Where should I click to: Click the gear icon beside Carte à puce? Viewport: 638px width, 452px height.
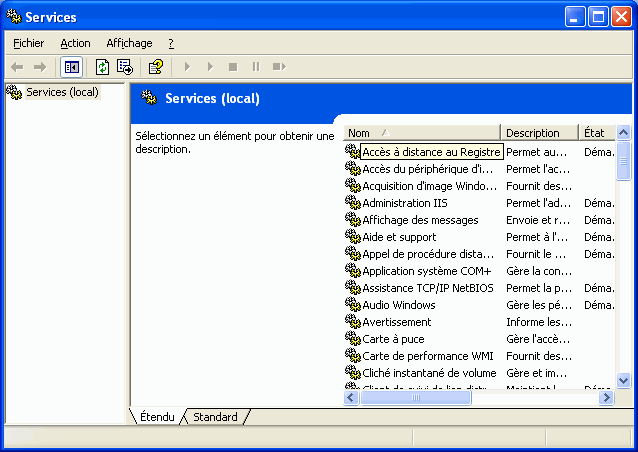pos(353,339)
